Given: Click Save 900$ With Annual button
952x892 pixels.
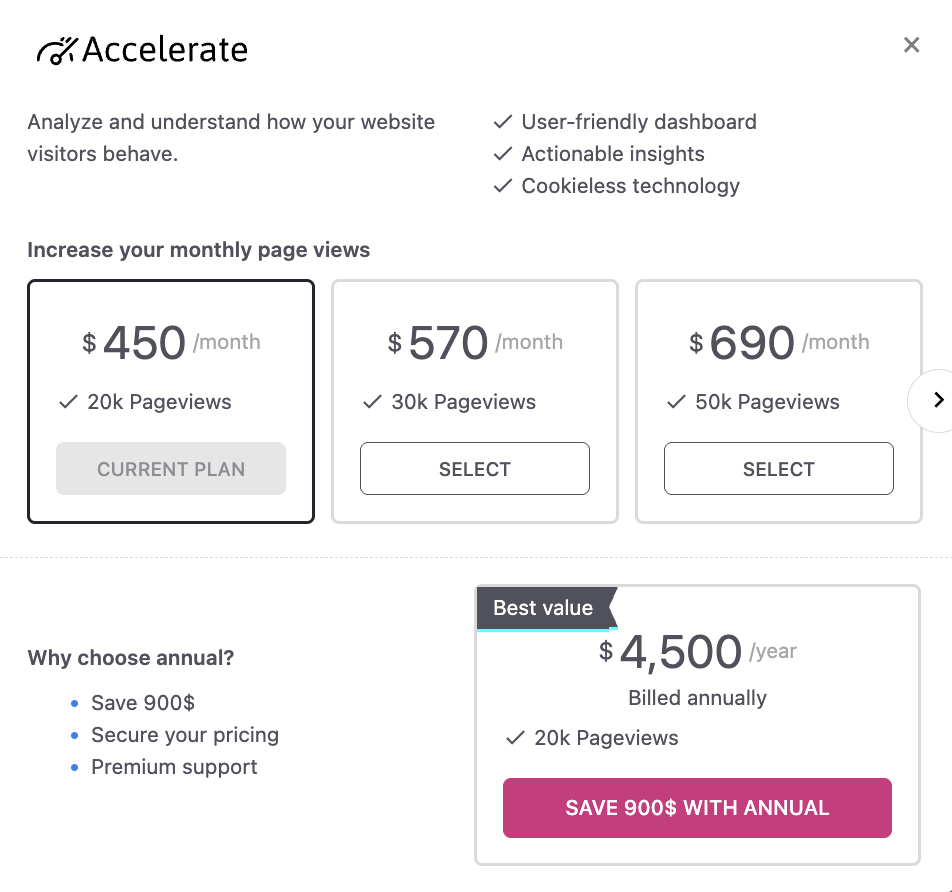Looking at the screenshot, I should pos(697,808).
